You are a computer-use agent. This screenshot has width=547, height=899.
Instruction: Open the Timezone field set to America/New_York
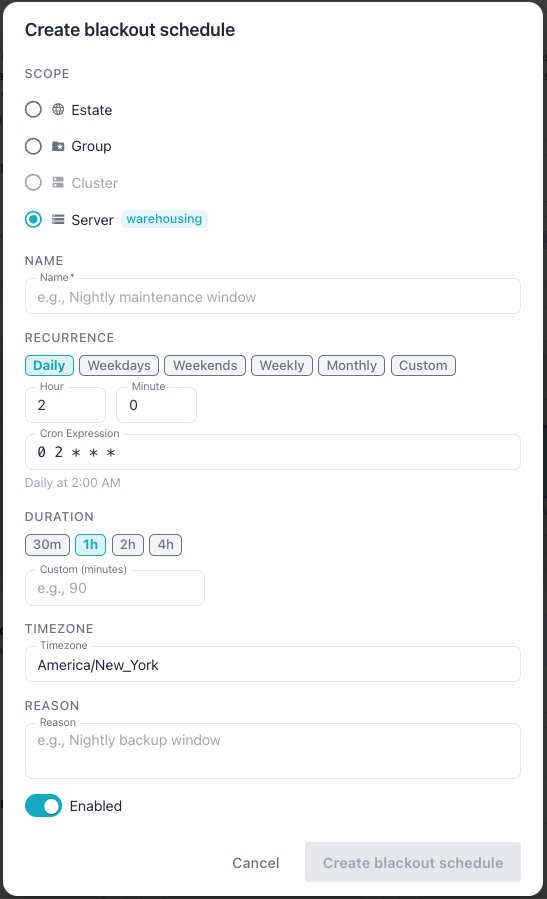(x=273, y=665)
